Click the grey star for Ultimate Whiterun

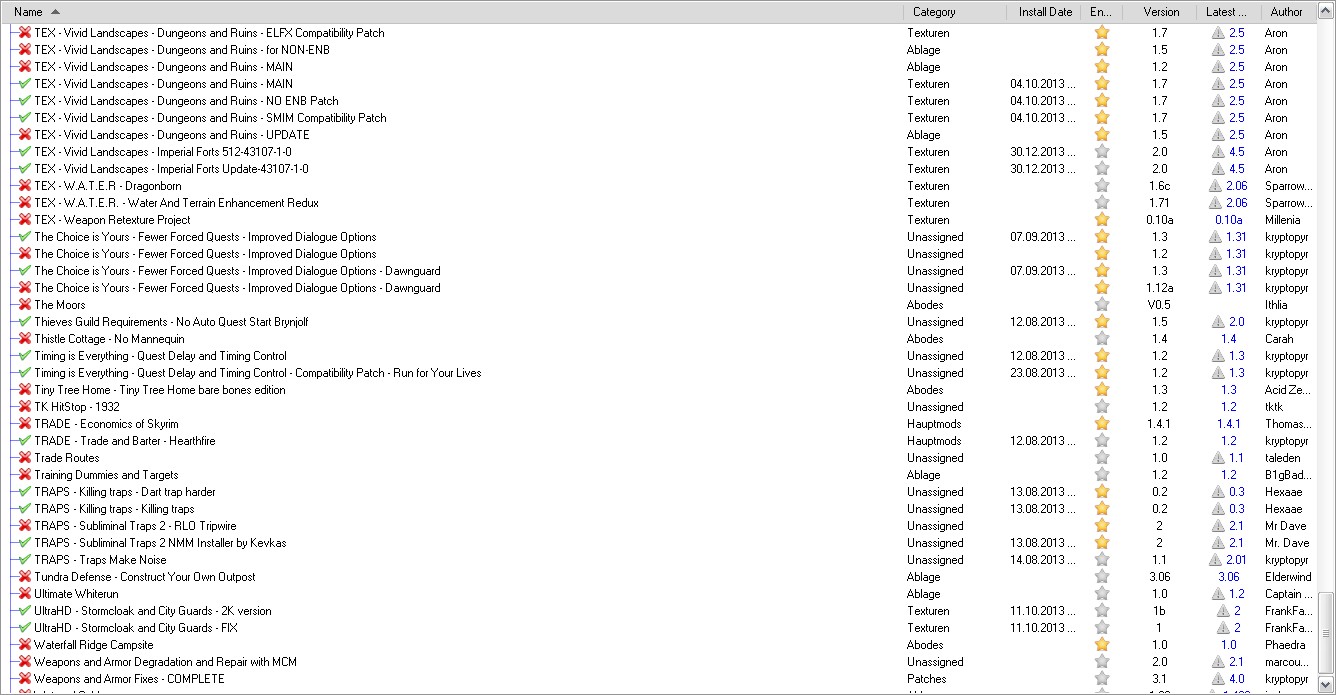click(1102, 594)
